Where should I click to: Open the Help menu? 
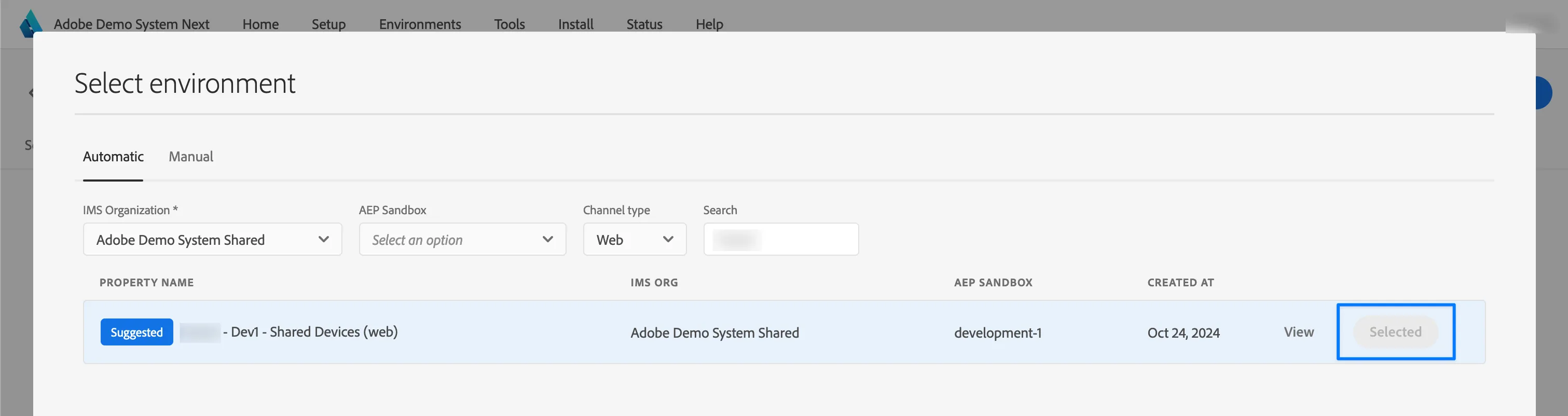(710, 24)
